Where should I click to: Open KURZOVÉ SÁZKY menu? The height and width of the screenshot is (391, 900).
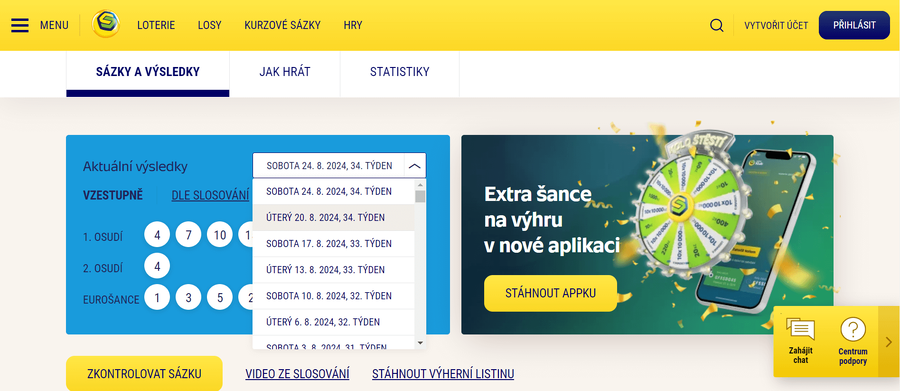pyautogui.click(x=282, y=25)
